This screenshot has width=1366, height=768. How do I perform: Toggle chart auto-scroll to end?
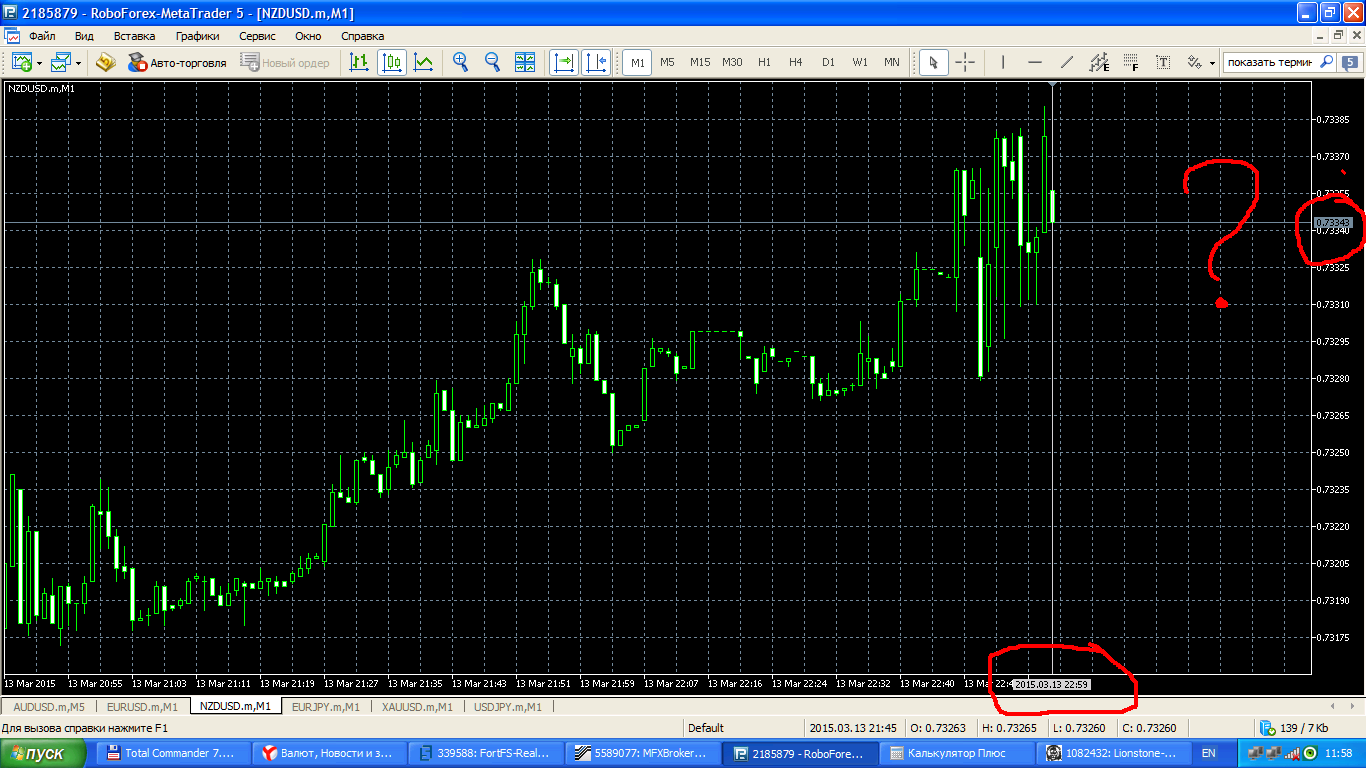(x=564, y=62)
